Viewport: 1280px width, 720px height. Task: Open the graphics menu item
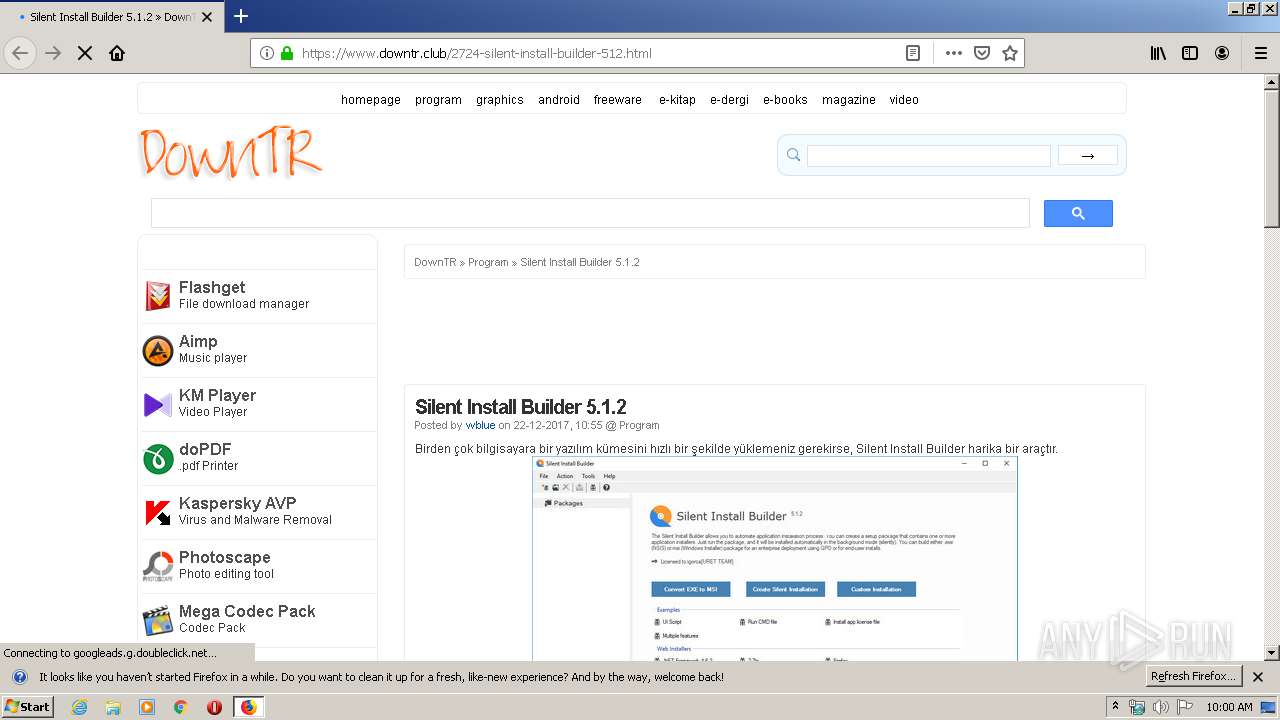coord(500,99)
